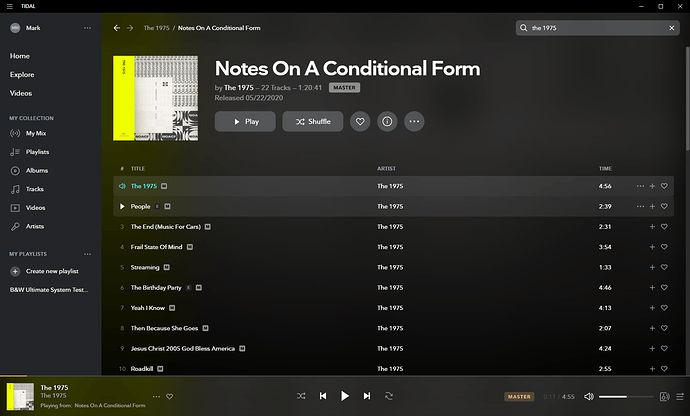The height and width of the screenshot is (416, 690).
Task: Favorite the track People
Action: [x=664, y=206]
